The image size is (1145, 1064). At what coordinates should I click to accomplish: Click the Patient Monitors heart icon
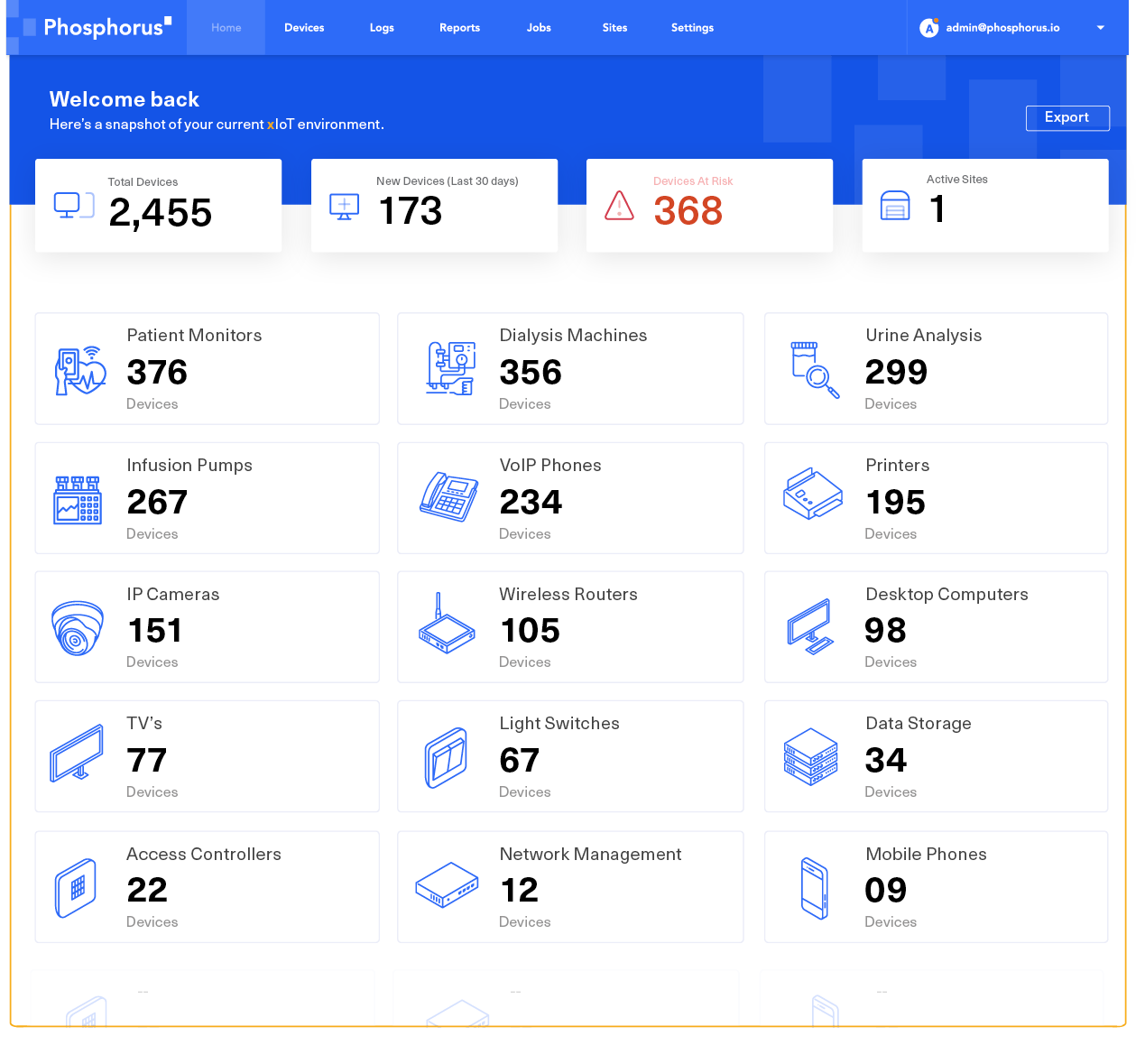click(x=79, y=370)
